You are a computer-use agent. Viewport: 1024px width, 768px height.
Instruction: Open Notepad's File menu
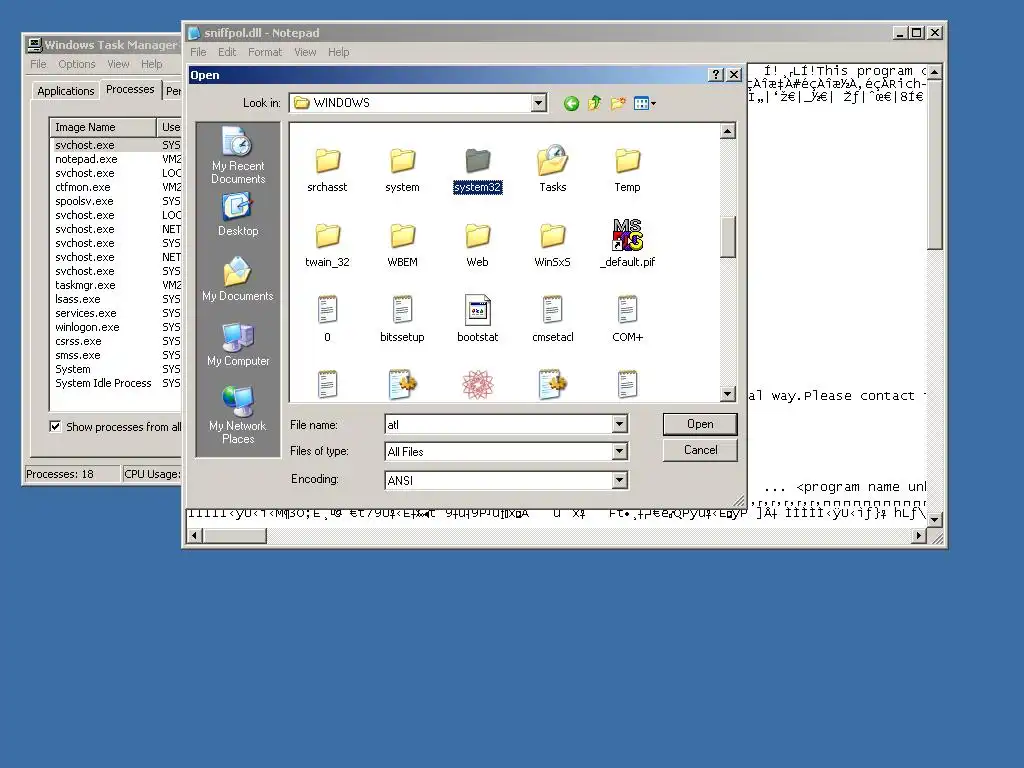point(198,52)
